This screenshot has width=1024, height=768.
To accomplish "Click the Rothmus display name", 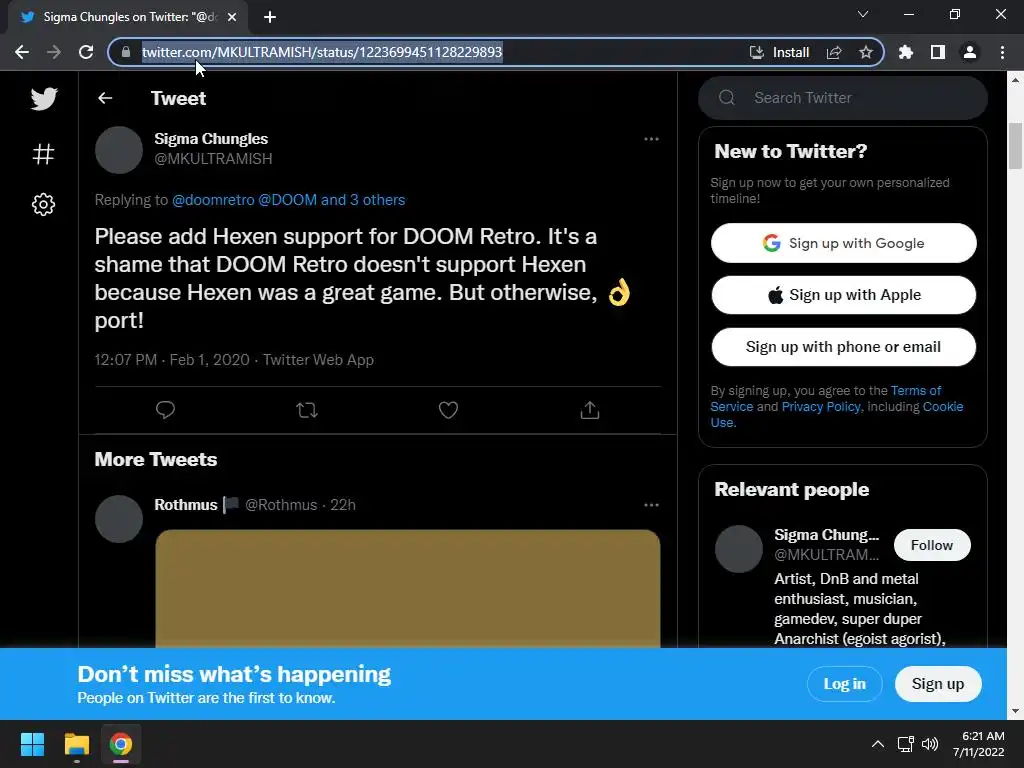I will (185, 505).
